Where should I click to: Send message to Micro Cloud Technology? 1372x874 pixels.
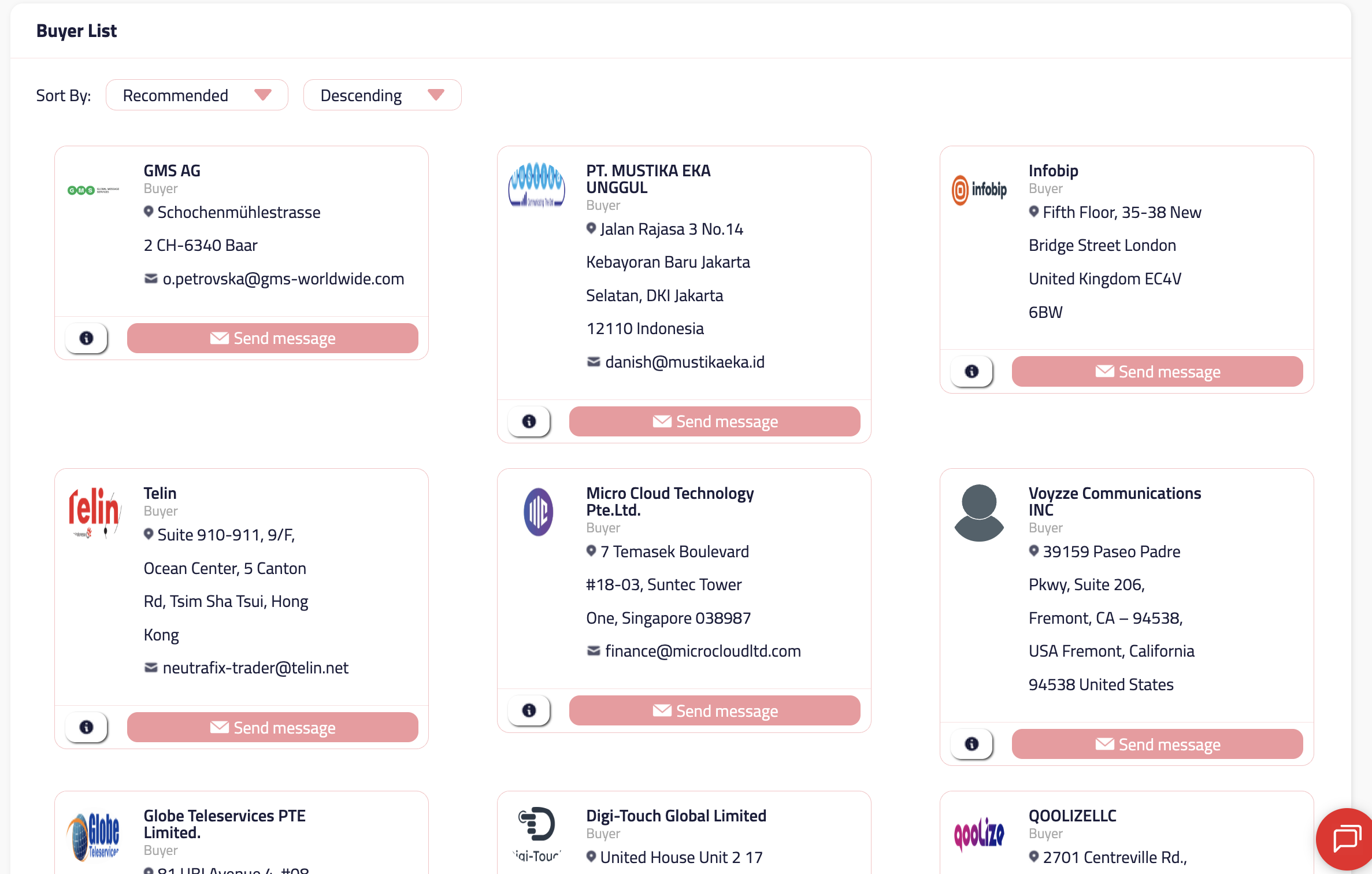[714, 710]
